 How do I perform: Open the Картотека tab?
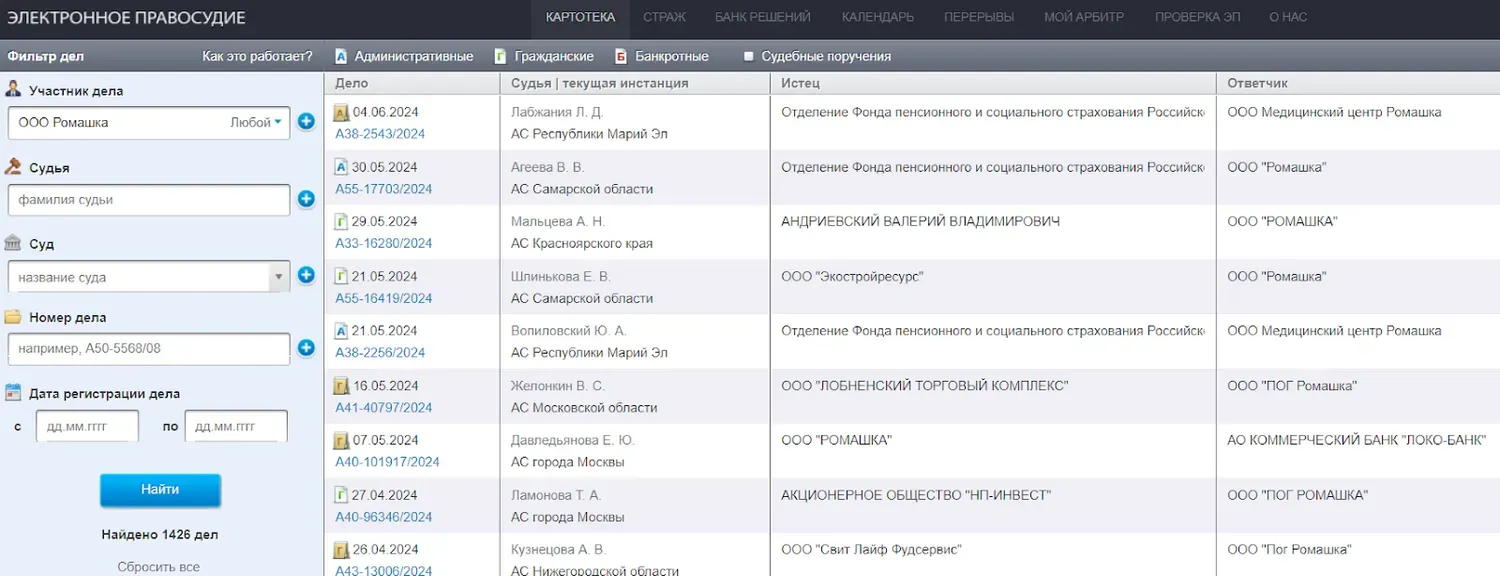(x=581, y=17)
